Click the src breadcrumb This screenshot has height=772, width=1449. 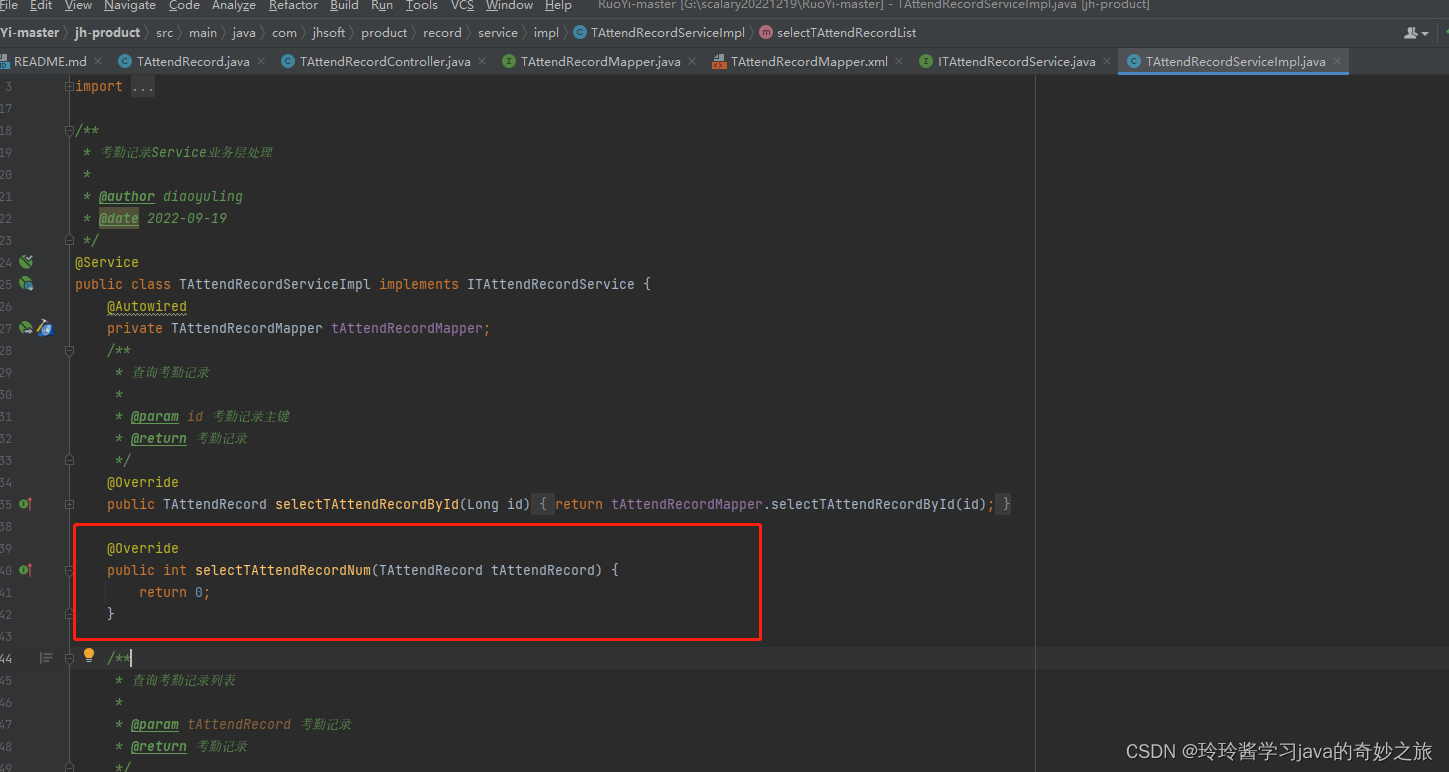(x=164, y=33)
